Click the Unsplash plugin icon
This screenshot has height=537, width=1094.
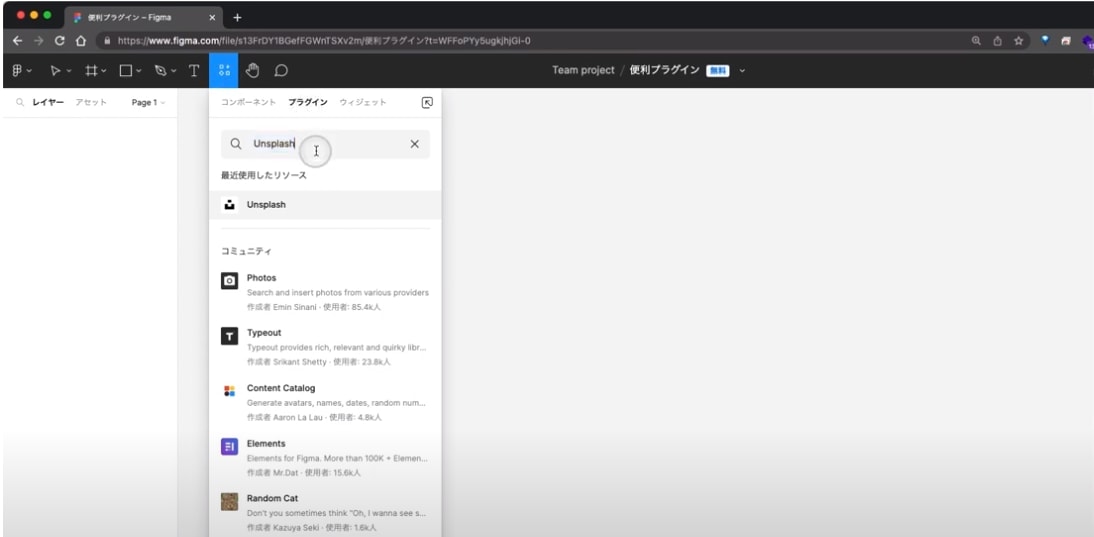point(229,205)
